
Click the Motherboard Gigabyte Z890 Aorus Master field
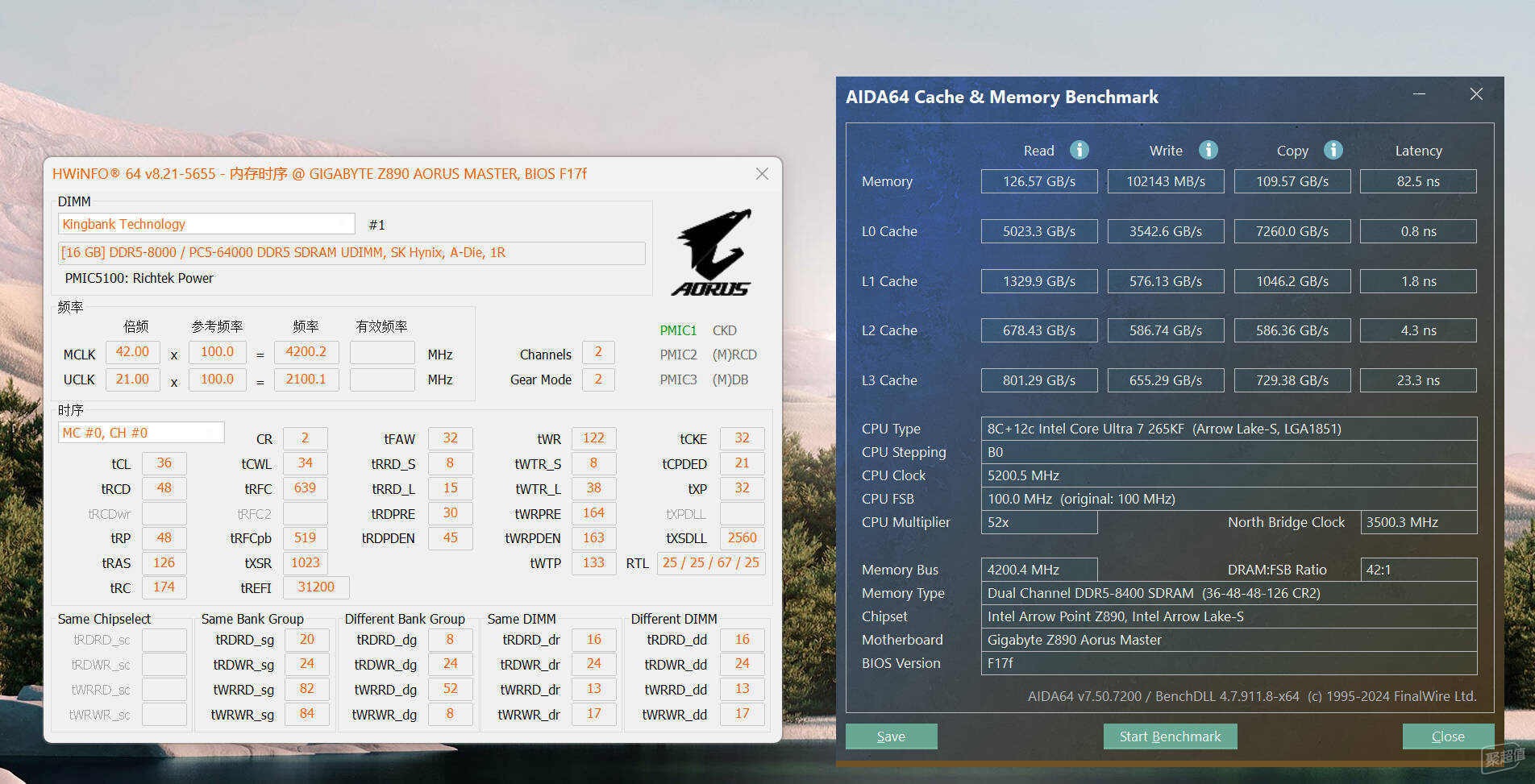coord(1229,640)
